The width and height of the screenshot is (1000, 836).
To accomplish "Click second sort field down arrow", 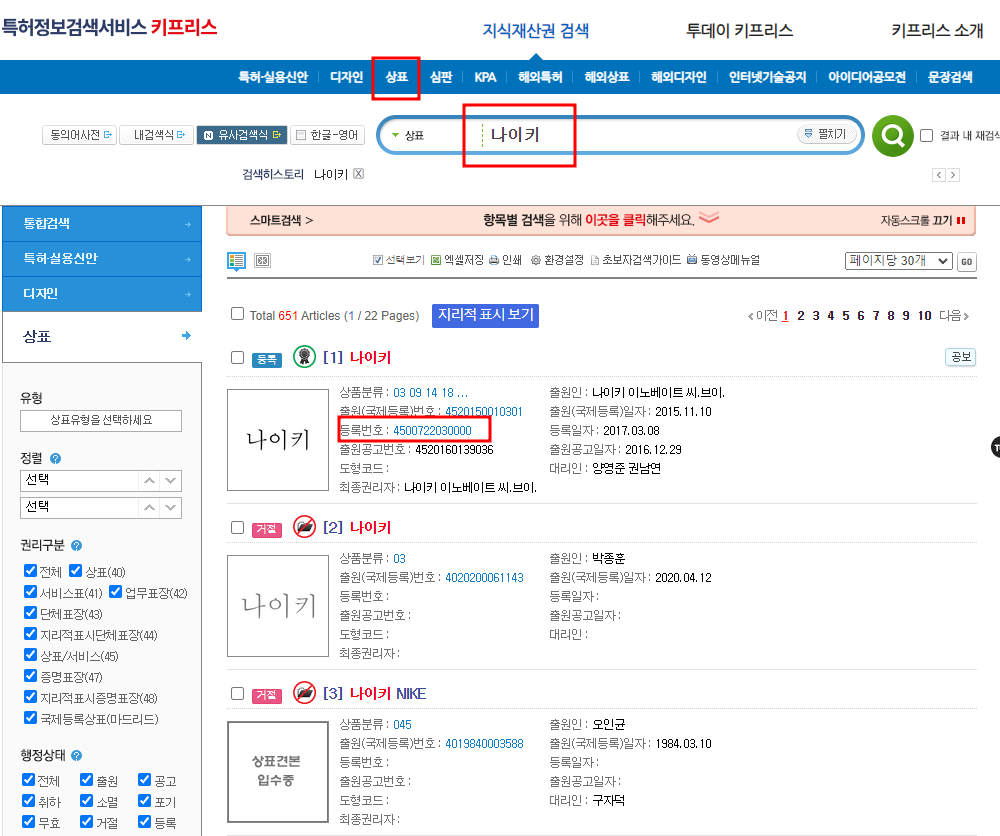I will click(170, 508).
